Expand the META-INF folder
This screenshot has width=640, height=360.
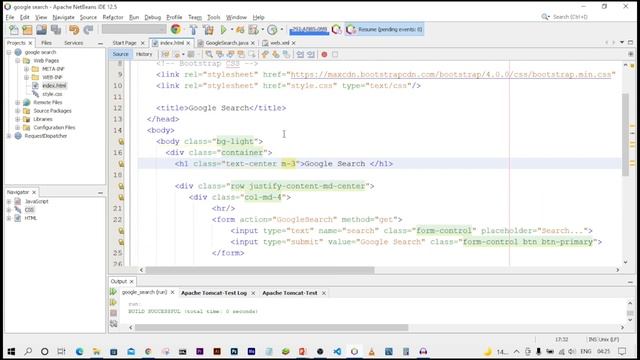pos(27,69)
